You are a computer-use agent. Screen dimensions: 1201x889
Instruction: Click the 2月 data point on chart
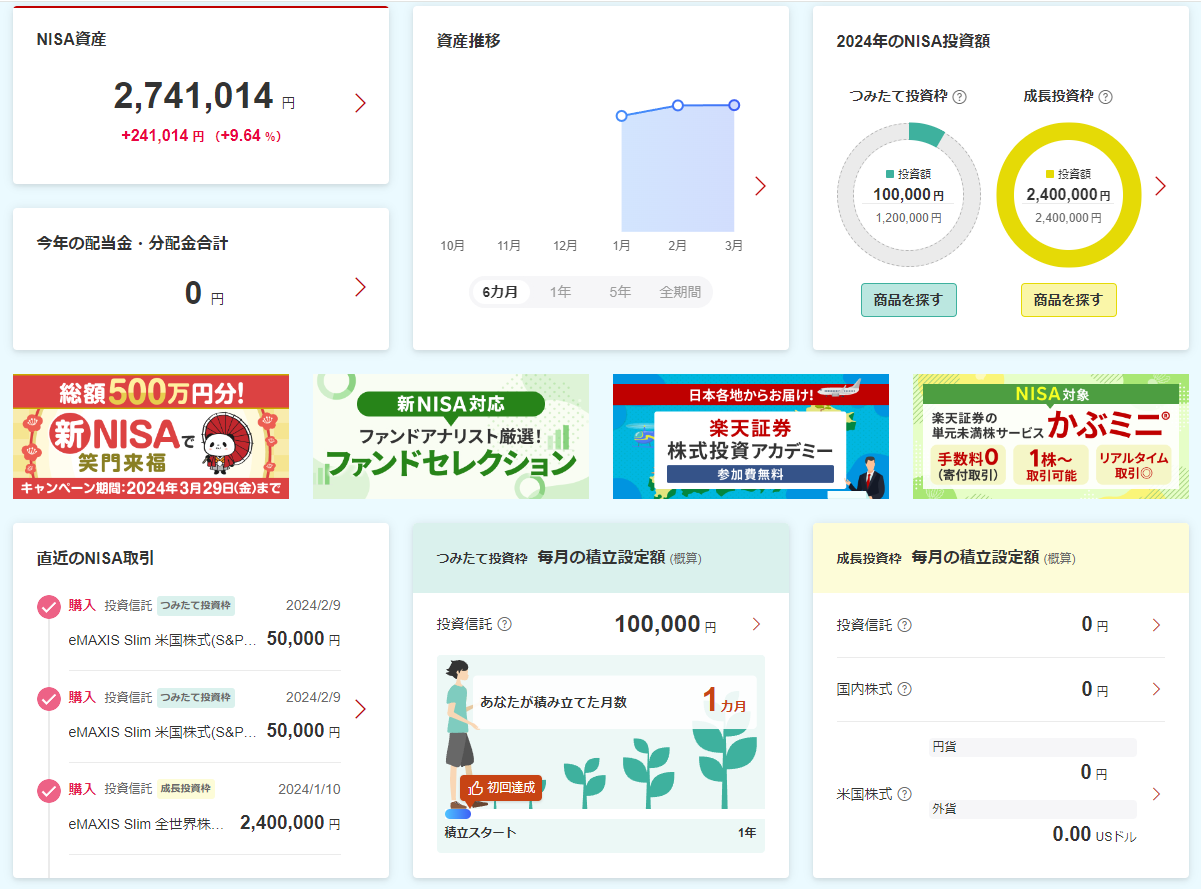tap(678, 105)
